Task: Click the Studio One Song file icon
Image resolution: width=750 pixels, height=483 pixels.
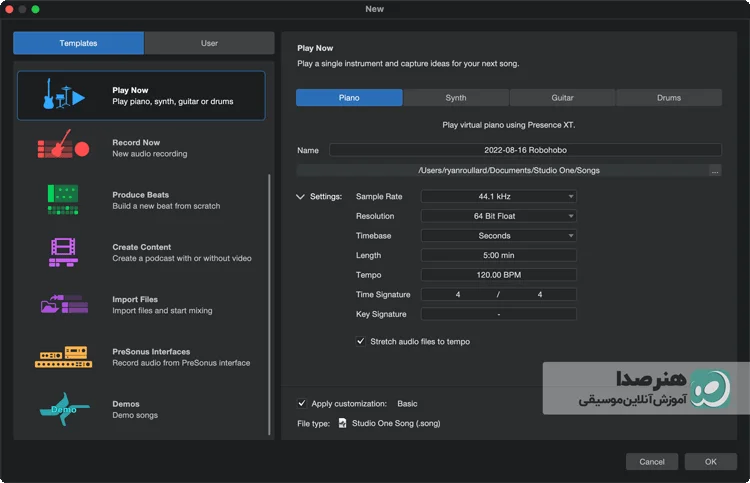Action: pyautogui.click(x=342, y=423)
